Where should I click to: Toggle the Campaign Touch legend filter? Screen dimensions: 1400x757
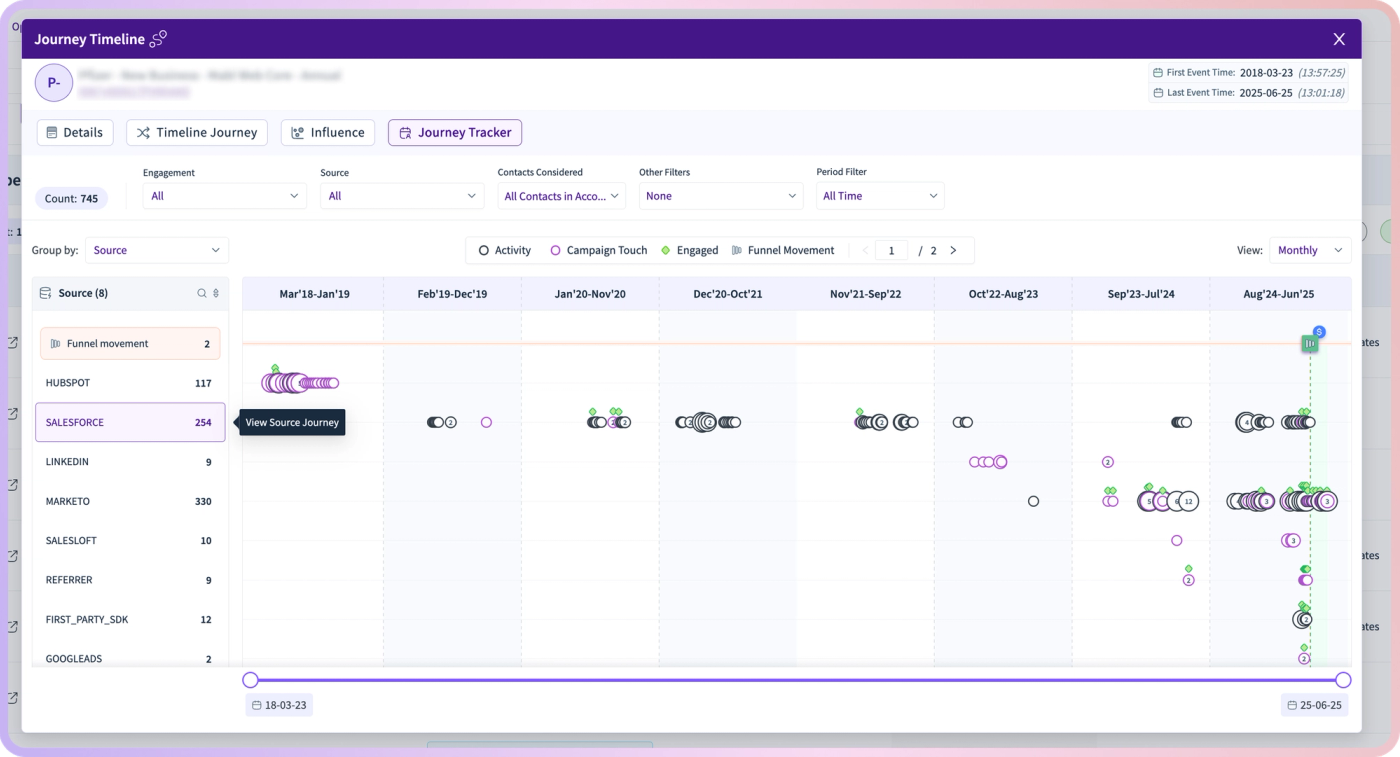(599, 250)
